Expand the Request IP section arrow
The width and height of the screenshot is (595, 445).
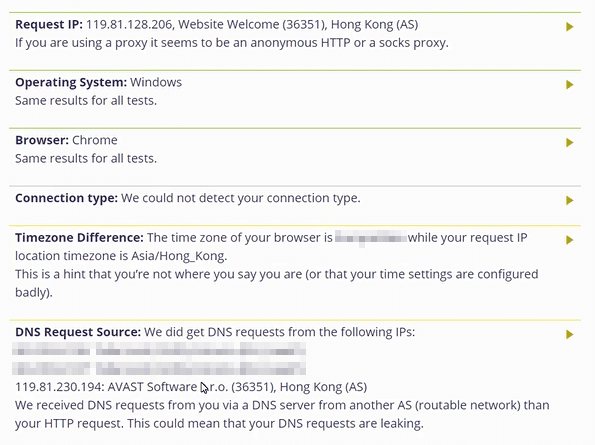point(569,27)
